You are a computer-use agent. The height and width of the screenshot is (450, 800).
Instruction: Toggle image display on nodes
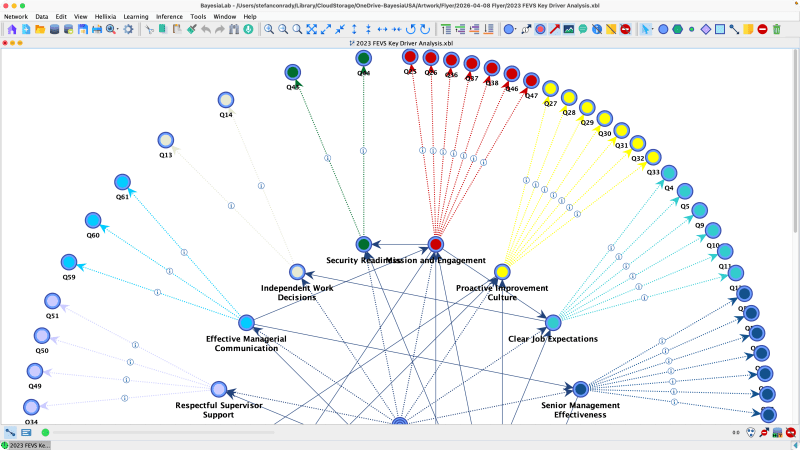(569, 30)
